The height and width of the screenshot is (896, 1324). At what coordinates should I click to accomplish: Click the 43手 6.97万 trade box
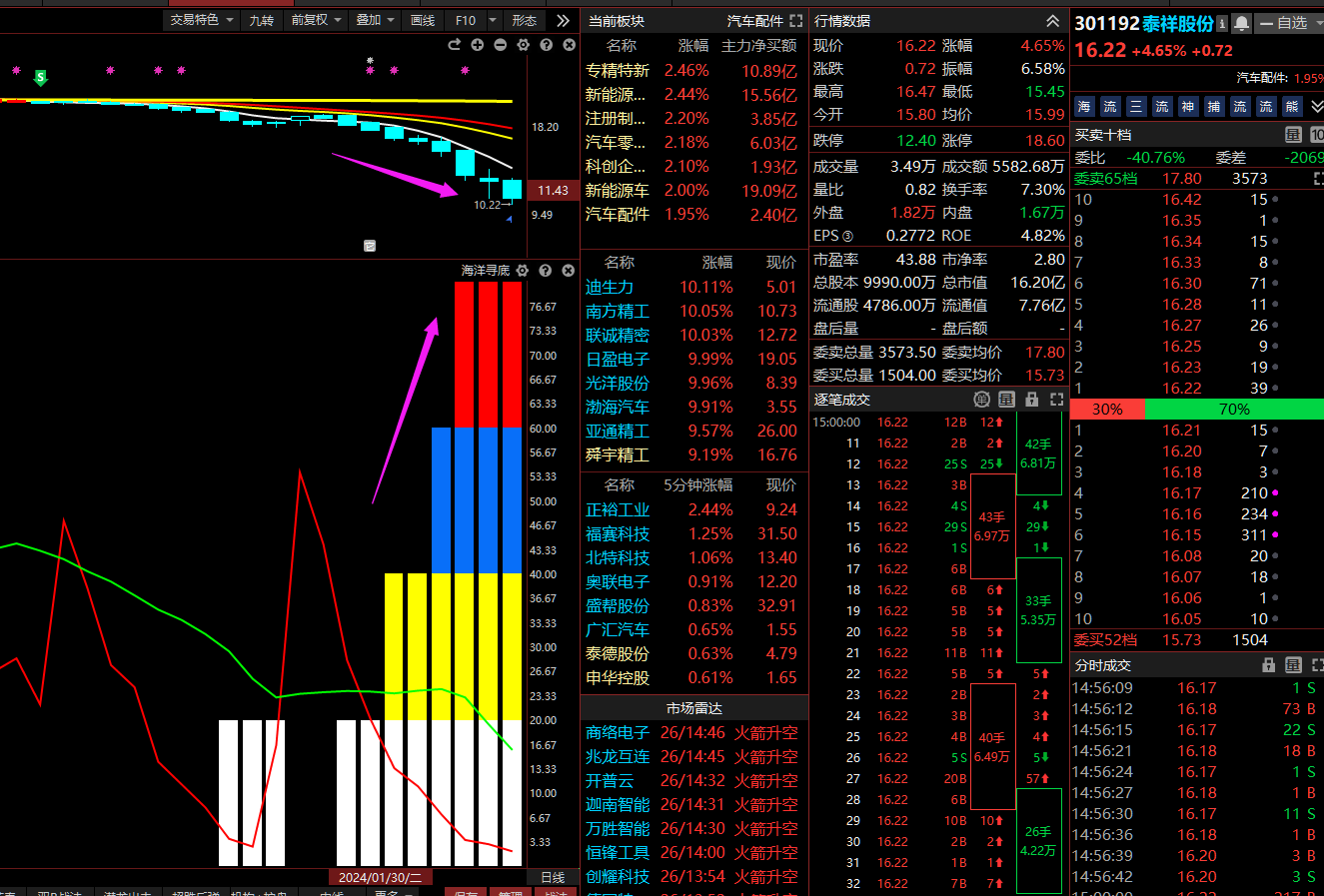click(993, 526)
